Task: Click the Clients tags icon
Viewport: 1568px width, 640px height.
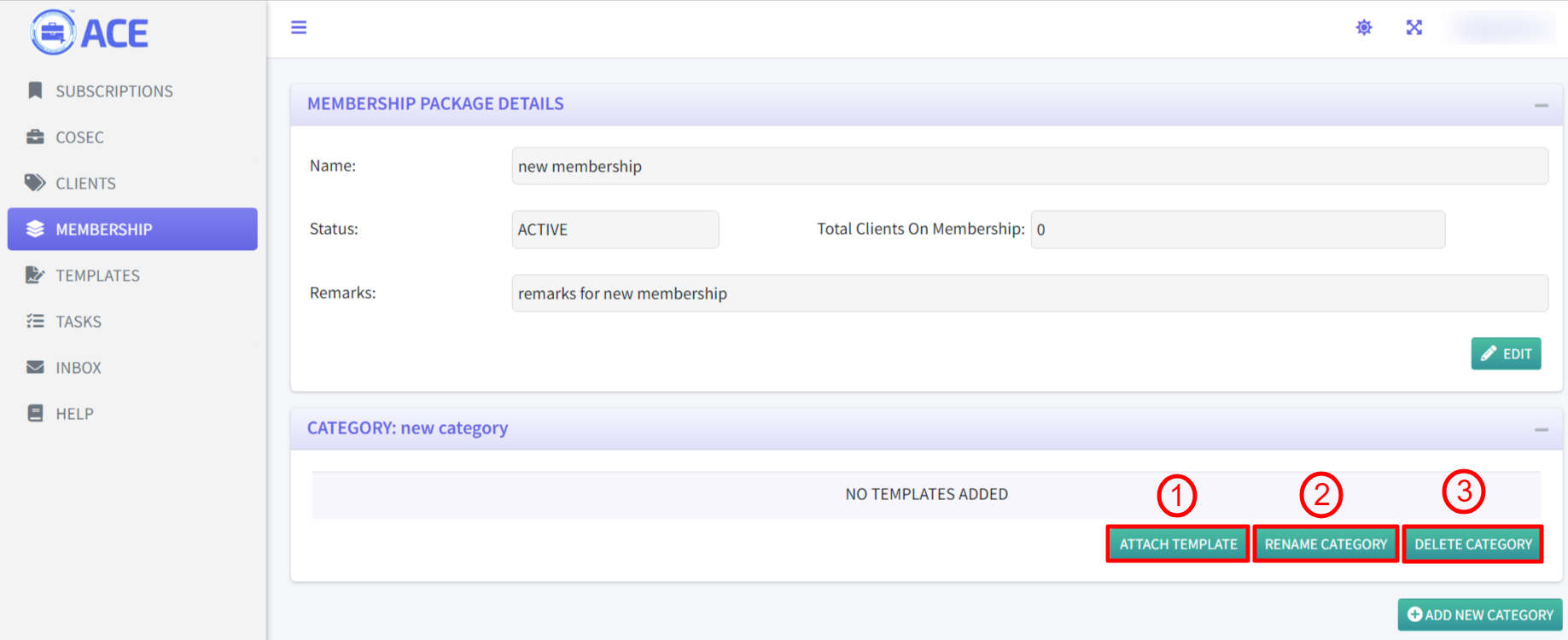Action: 35,183
